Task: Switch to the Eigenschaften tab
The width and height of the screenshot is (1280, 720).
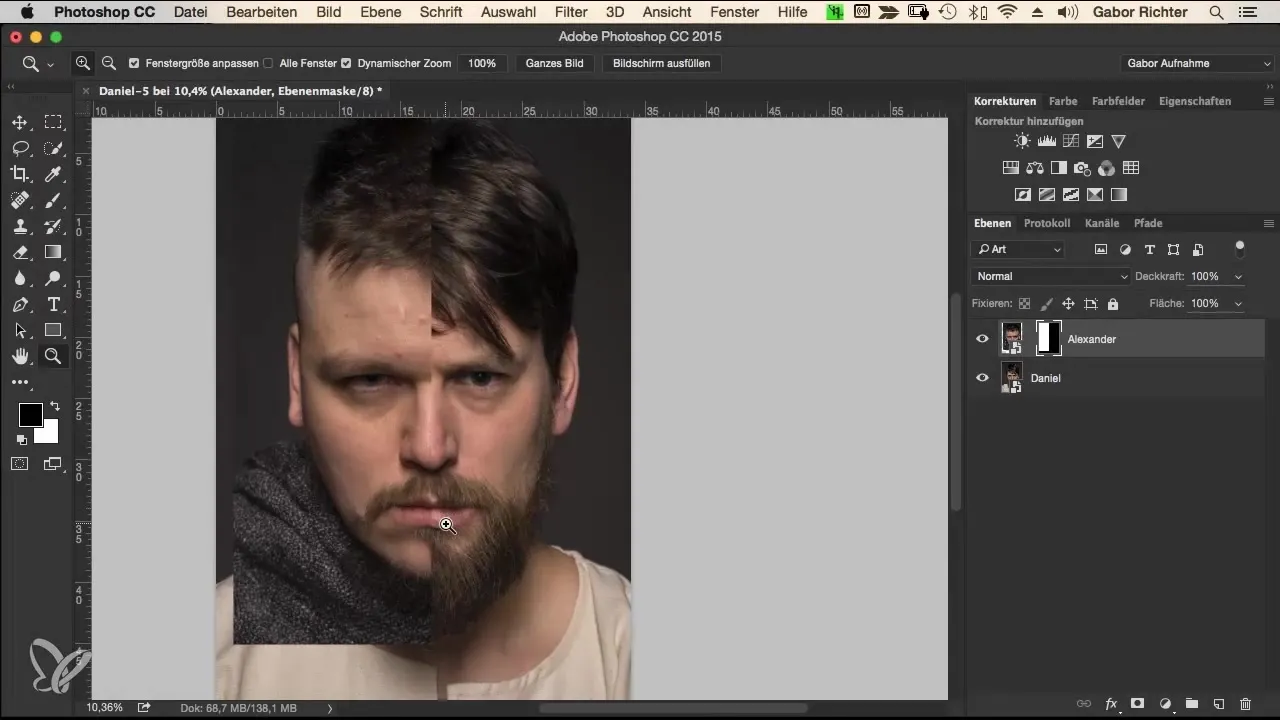Action: [1194, 101]
